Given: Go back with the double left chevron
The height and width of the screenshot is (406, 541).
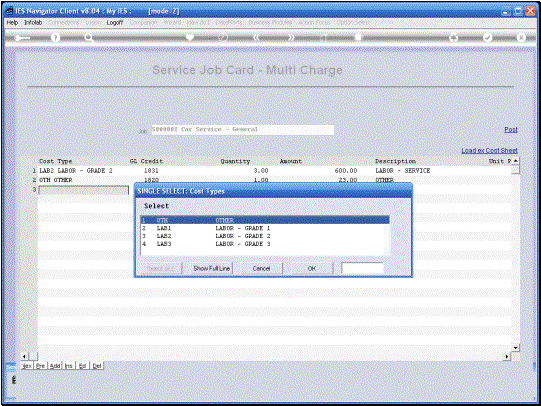Looking at the screenshot, I should pyautogui.click(x=256, y=37).
